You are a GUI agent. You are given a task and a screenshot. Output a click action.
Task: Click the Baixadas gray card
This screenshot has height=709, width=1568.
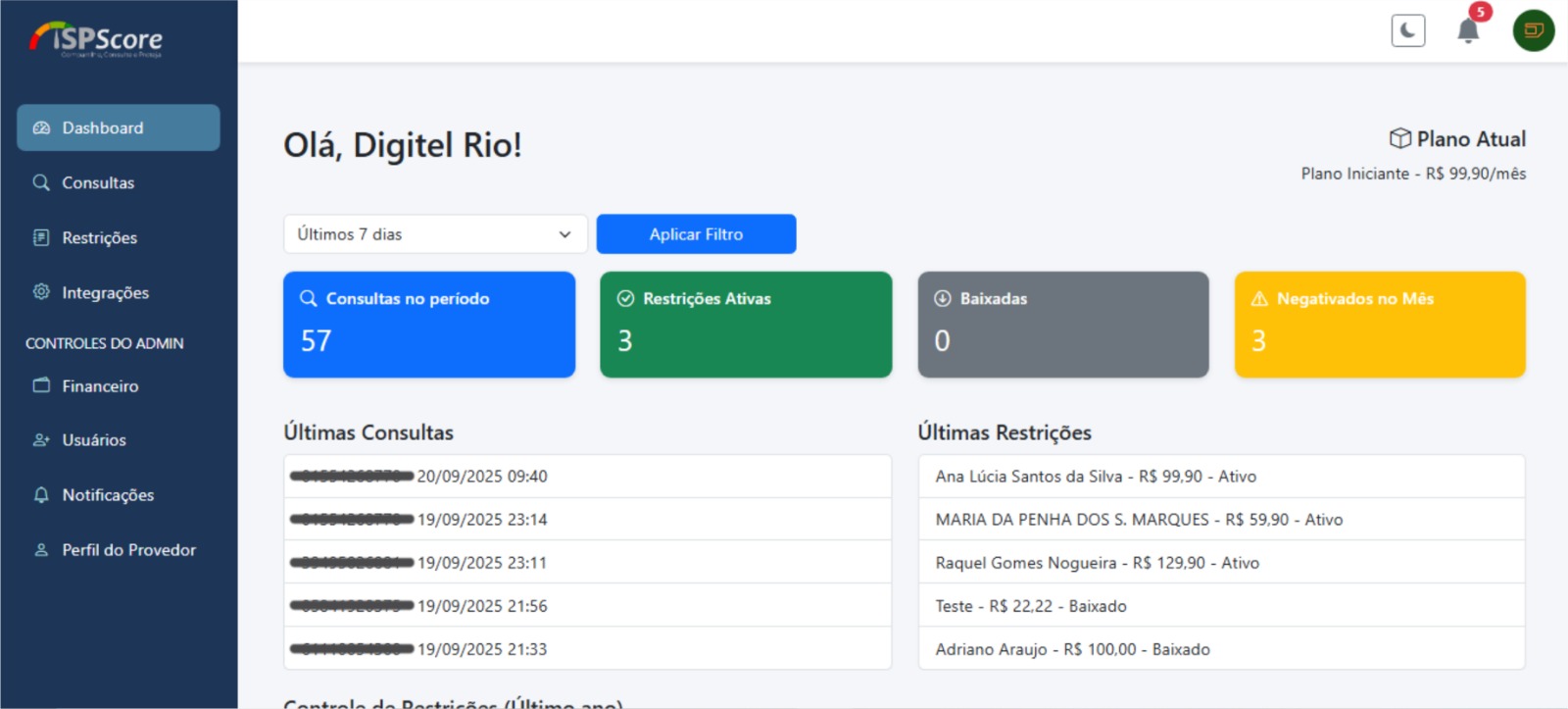click(x=1063, y=325)
